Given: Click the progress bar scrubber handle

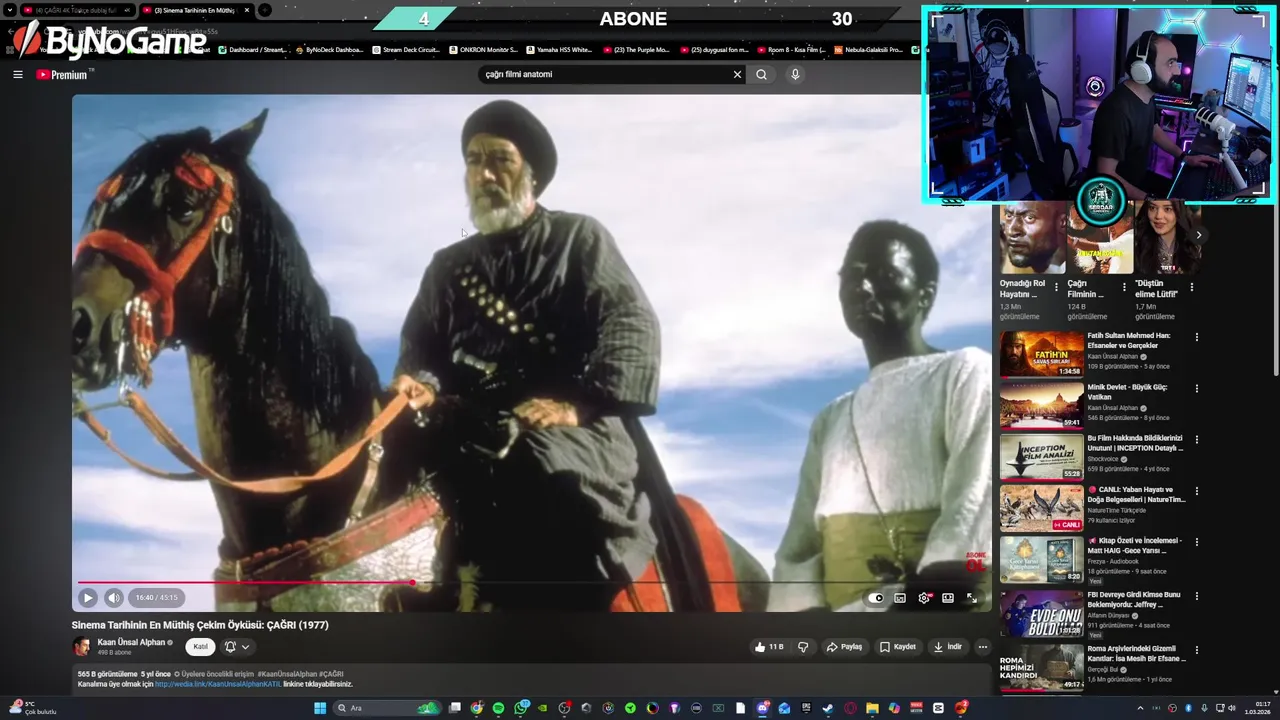Looking at the screenshot, I should point(412,582).
